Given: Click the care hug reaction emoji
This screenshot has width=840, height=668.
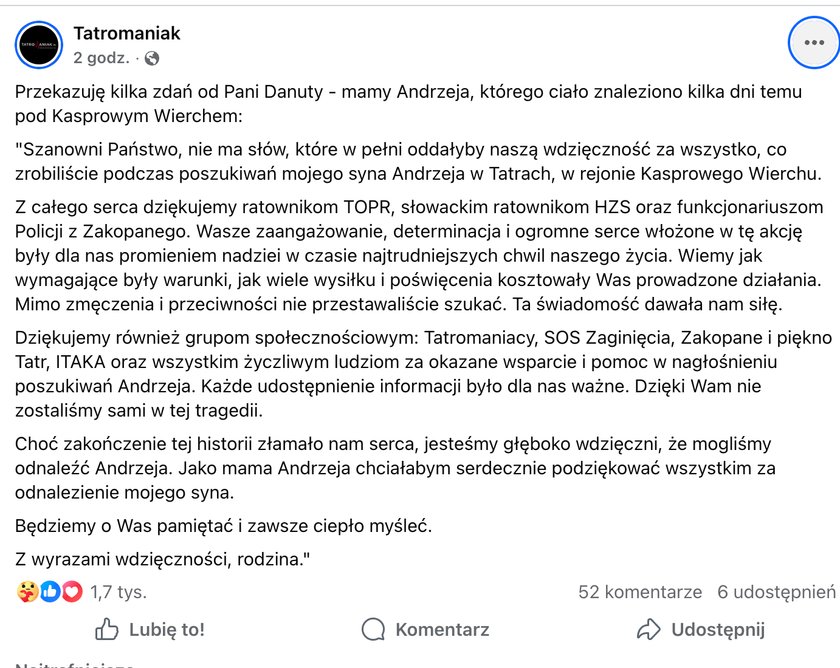Looking at the screenshot, I should (x=27, y=592).
